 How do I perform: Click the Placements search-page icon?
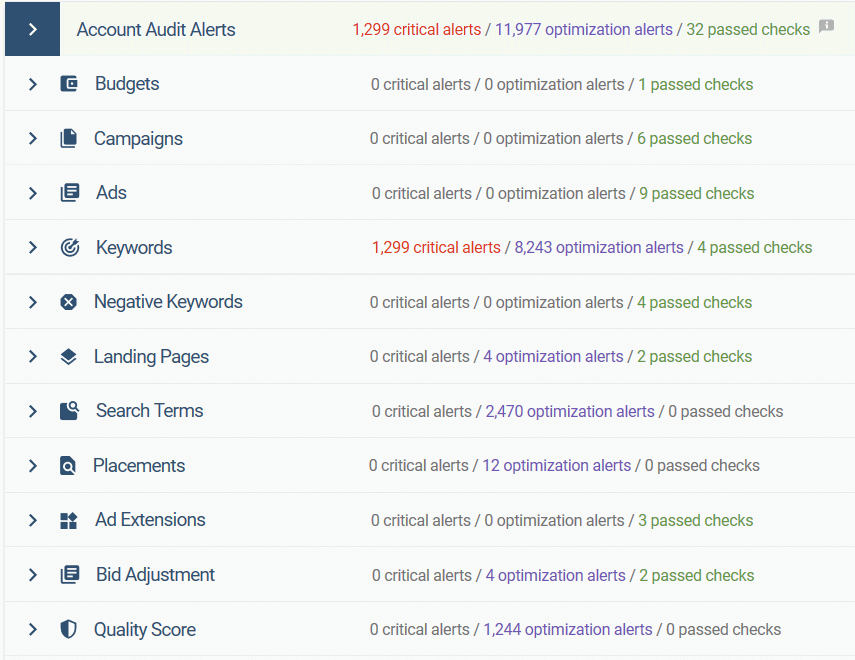click(68, 466)
